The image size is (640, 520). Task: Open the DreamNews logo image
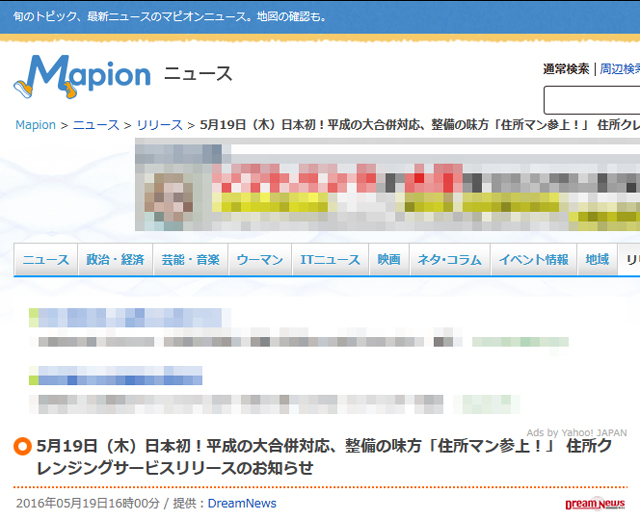pos(595,504)
